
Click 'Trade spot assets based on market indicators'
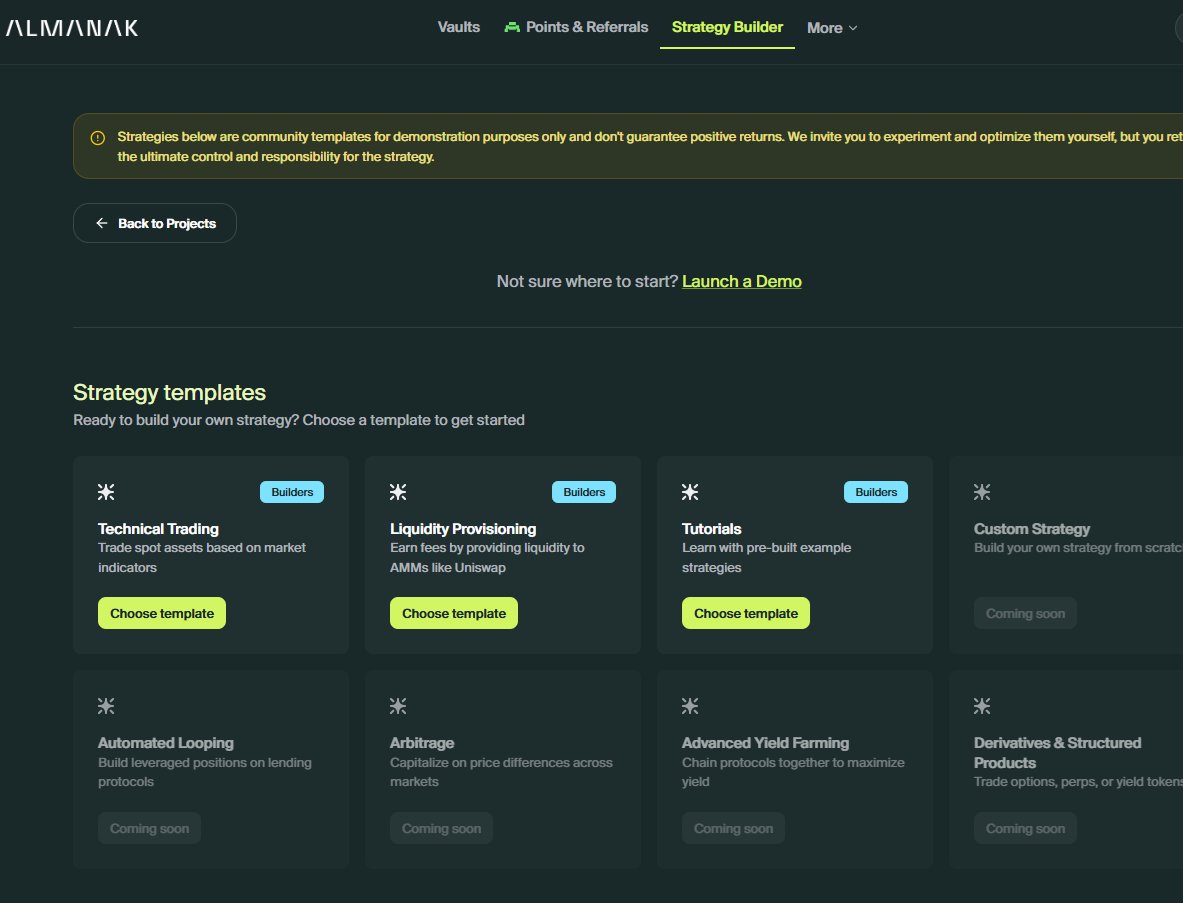click(201, 557)
